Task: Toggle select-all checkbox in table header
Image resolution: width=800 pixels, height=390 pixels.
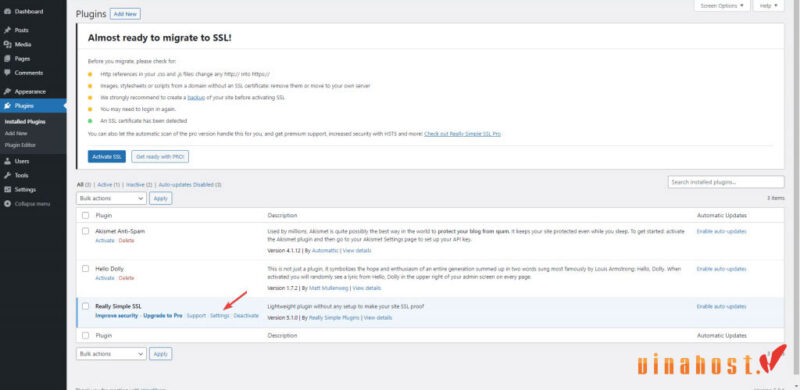Action: 85,215
